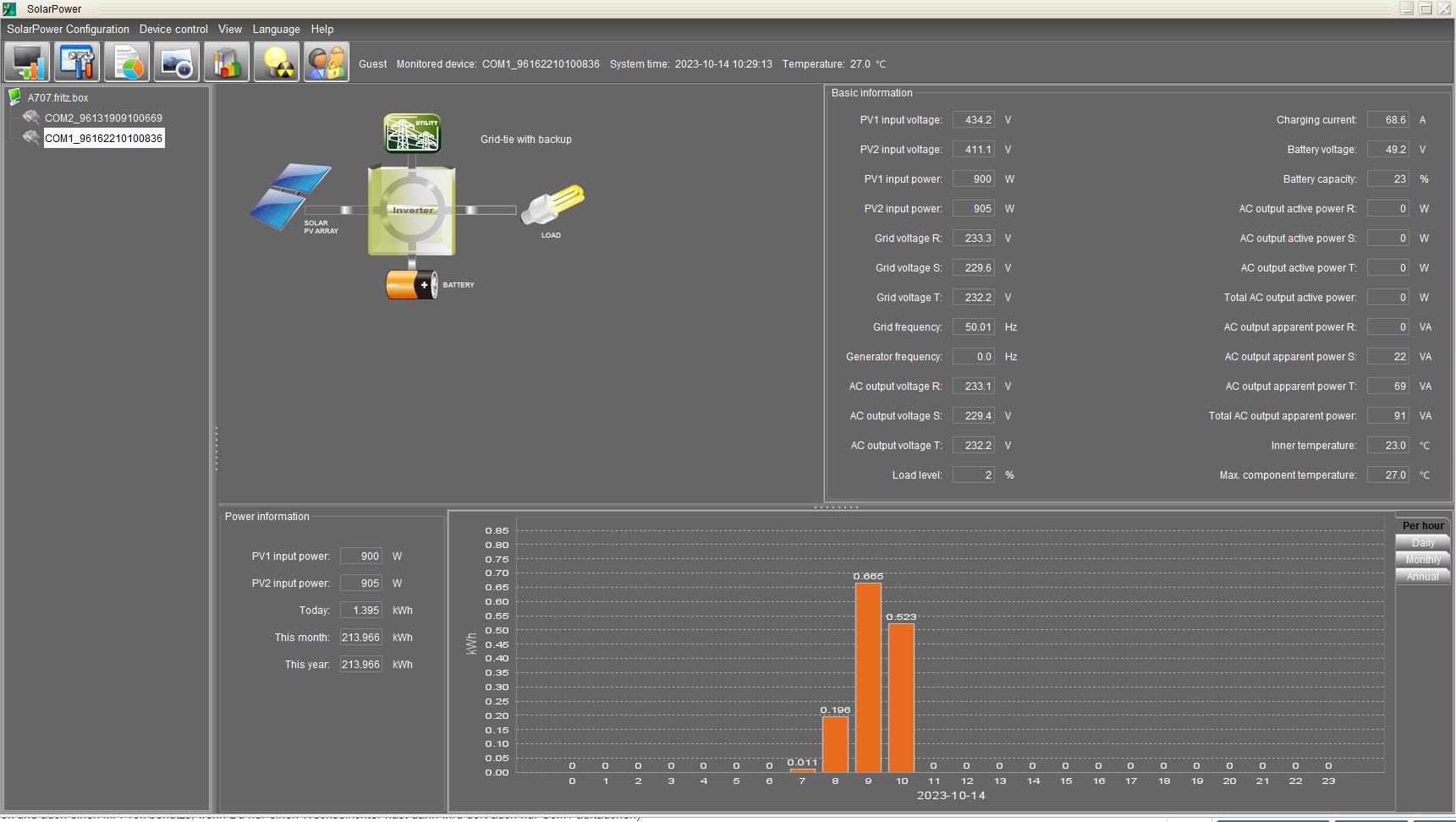Click the document with pie chart icon
The width and height of the screenshot is (1456, 822).
(127, 63)
